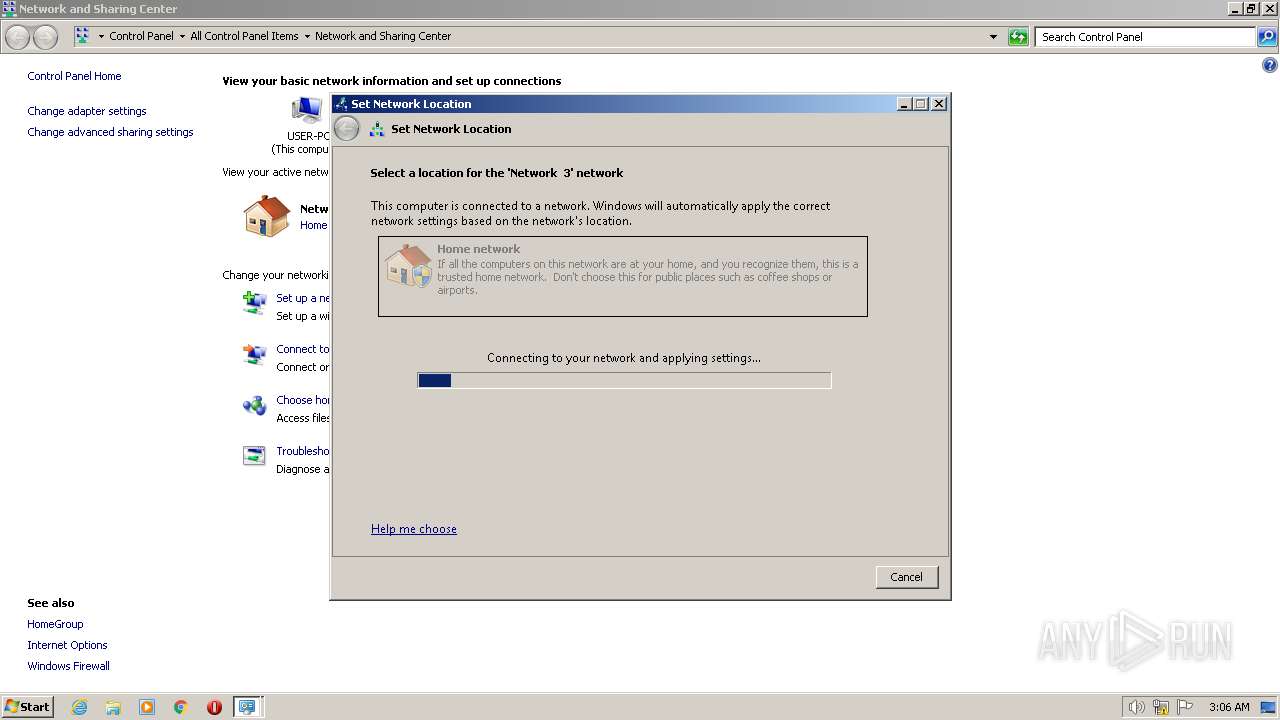Click the explorer Forward navigation button
The height and width of the screenshot is (720, 1280).
(45, 37)
